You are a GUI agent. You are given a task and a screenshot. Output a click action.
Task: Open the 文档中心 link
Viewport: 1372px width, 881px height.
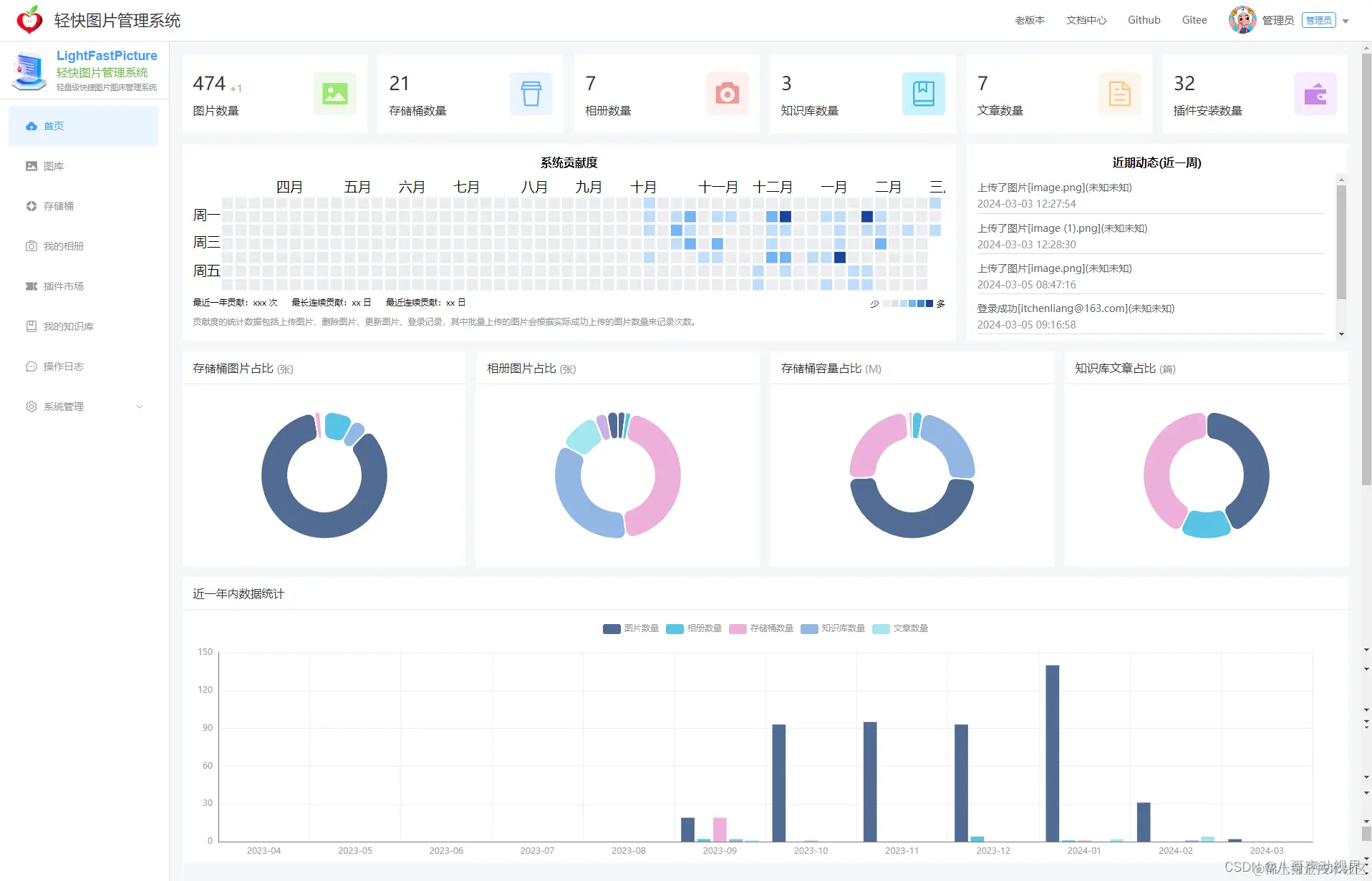[x=1086, y=20]
